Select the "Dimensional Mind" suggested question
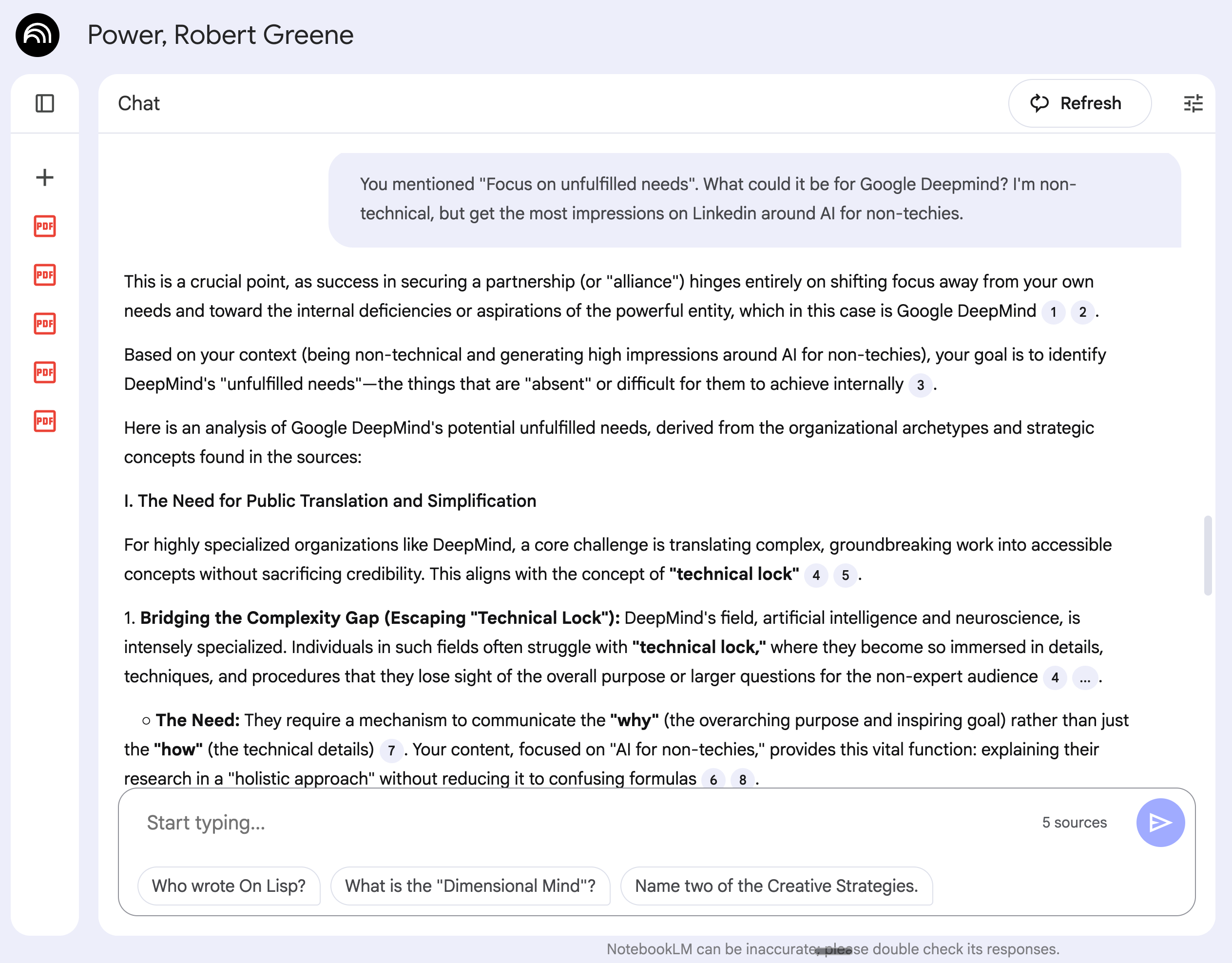 pyautogui.click(x=470, y=886)
